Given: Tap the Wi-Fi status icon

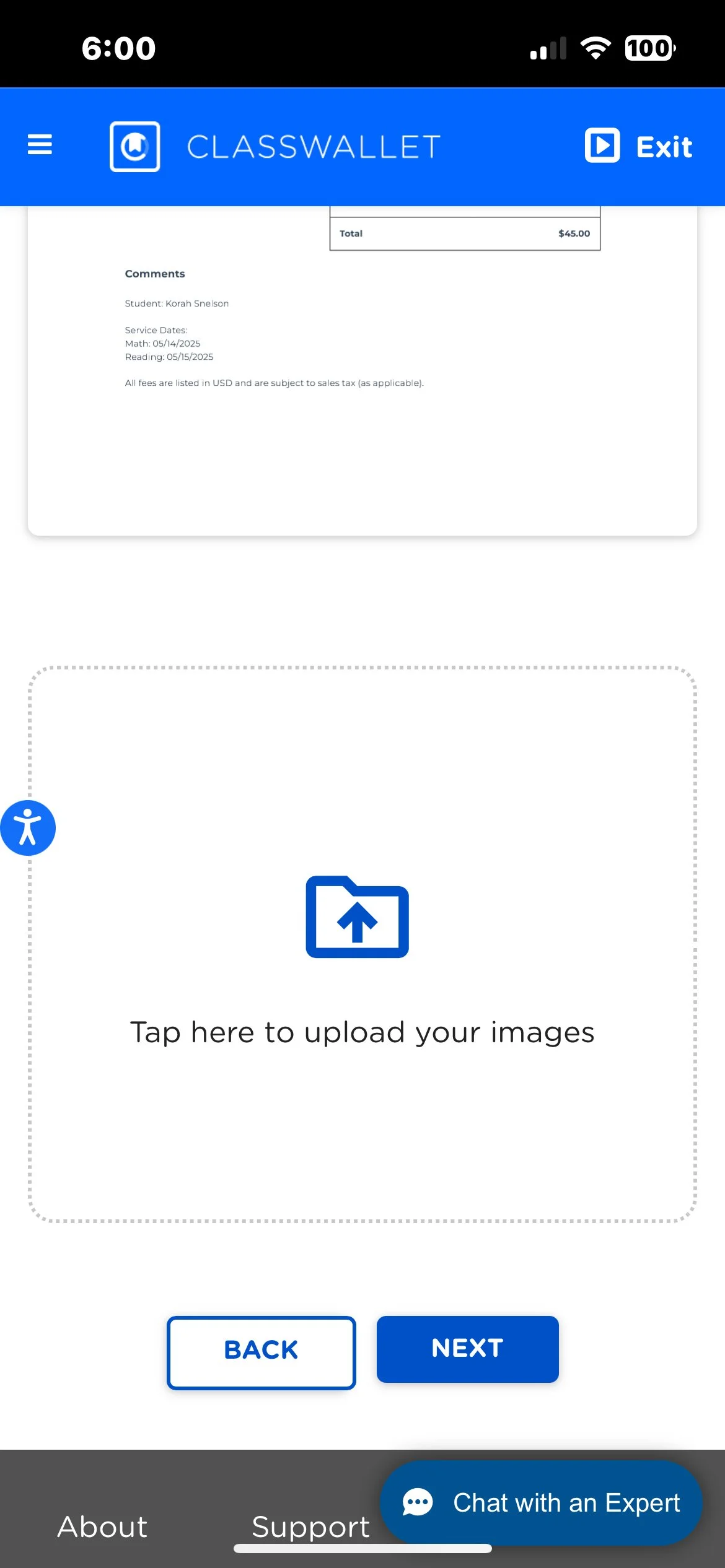Looking at the screenshot, I should [x=595, y=48].
